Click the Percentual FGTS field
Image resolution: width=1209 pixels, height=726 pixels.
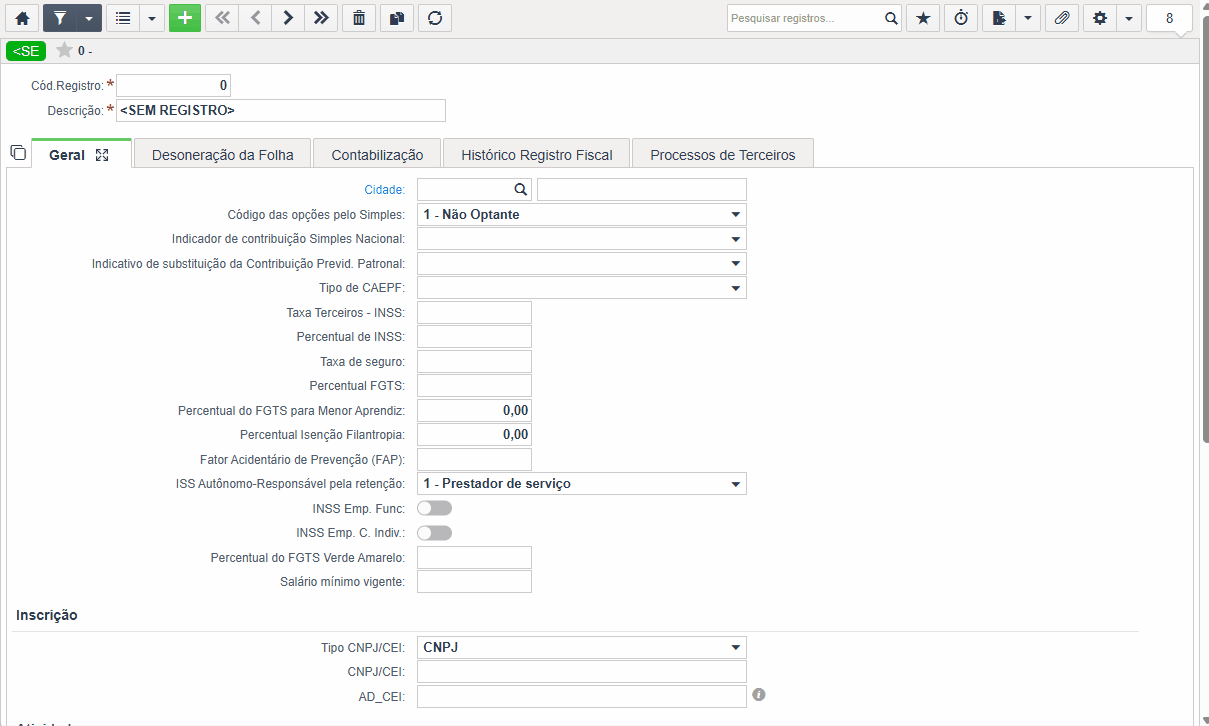474,386
